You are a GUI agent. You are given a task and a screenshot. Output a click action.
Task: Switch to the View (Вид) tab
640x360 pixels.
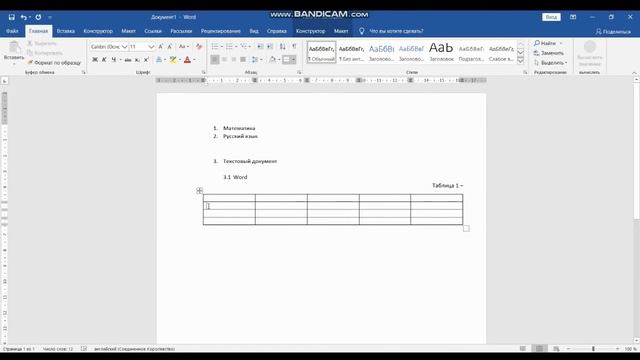point(254,31)
